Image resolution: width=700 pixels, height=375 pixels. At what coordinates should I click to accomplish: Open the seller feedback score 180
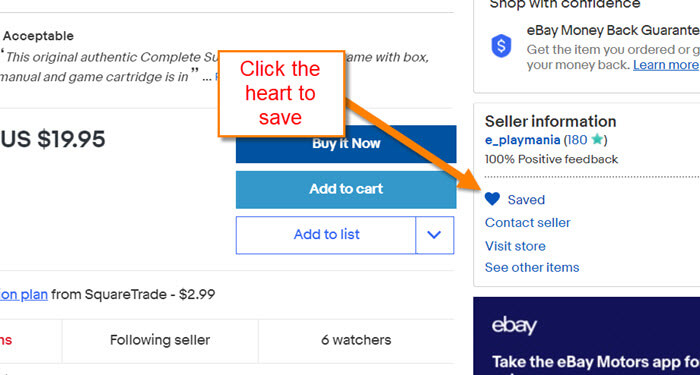tap(578, 140)
